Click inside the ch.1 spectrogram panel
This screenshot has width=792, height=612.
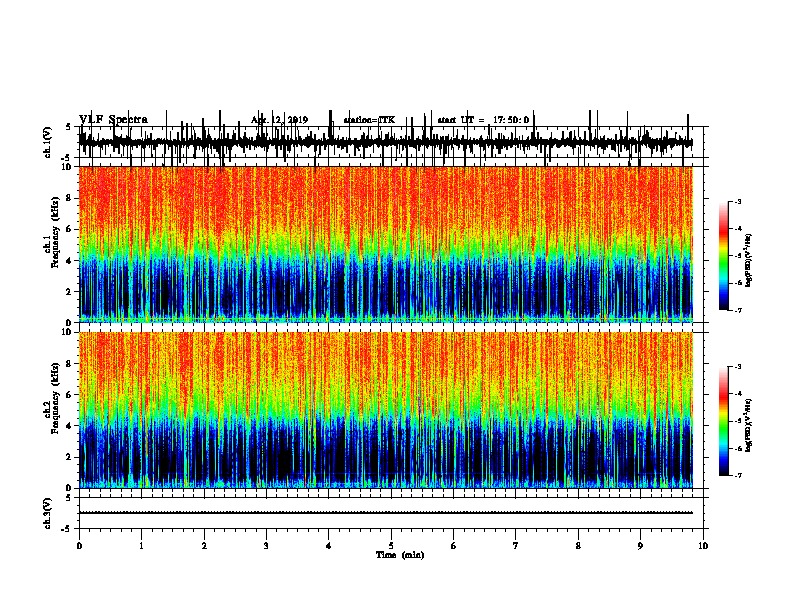386,244
